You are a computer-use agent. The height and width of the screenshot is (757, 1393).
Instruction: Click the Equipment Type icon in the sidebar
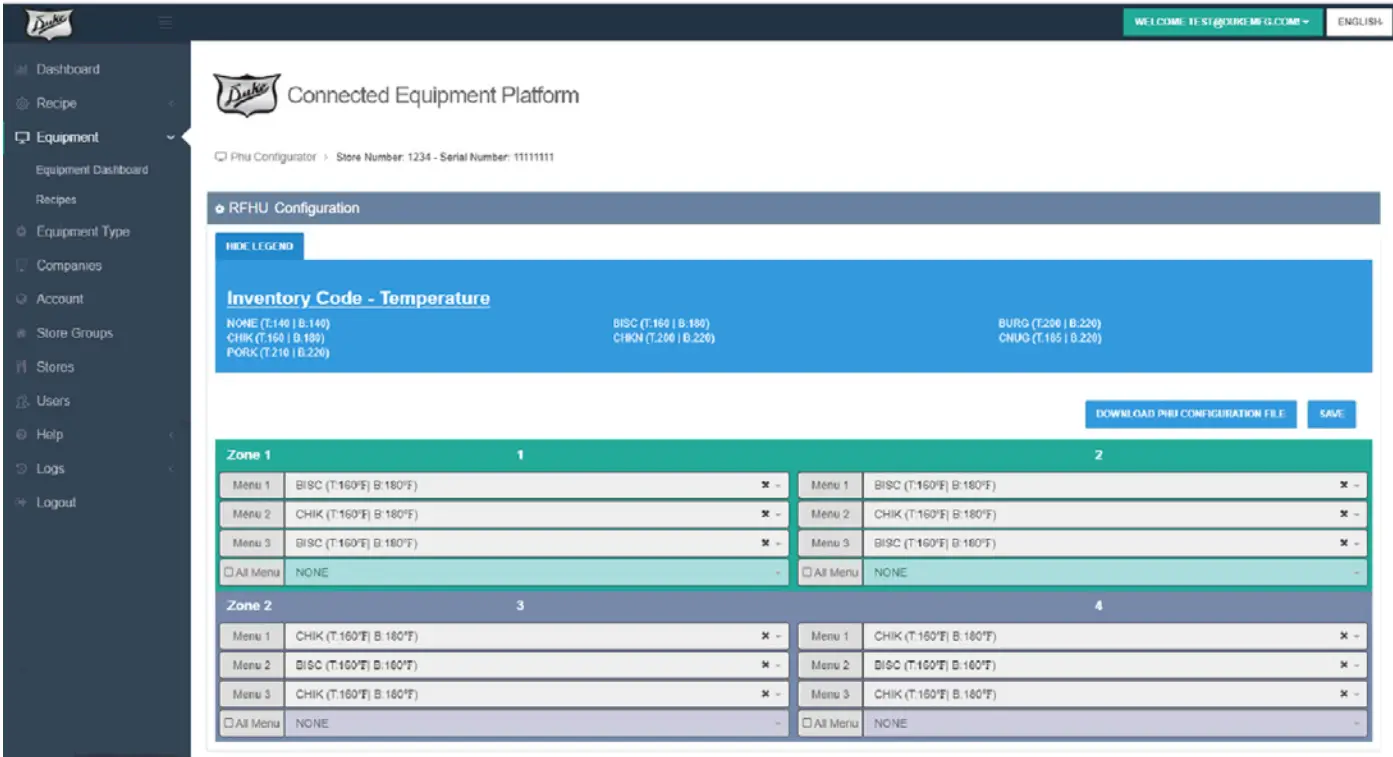pyautogui.click(x=21, y=232)
